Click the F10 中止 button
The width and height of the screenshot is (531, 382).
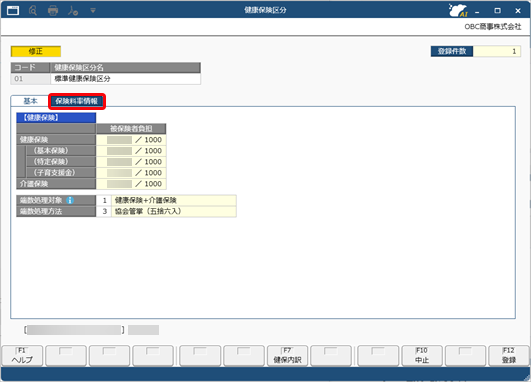click(x=422, y=356)
